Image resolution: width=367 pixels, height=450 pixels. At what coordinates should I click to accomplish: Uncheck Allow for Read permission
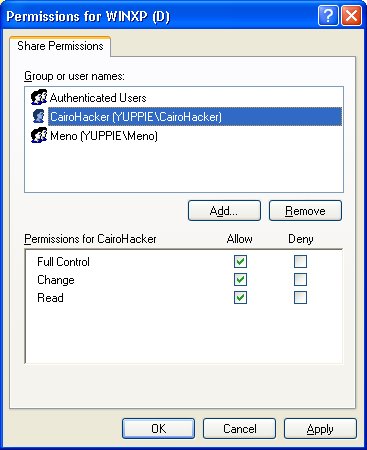(240, 298)
